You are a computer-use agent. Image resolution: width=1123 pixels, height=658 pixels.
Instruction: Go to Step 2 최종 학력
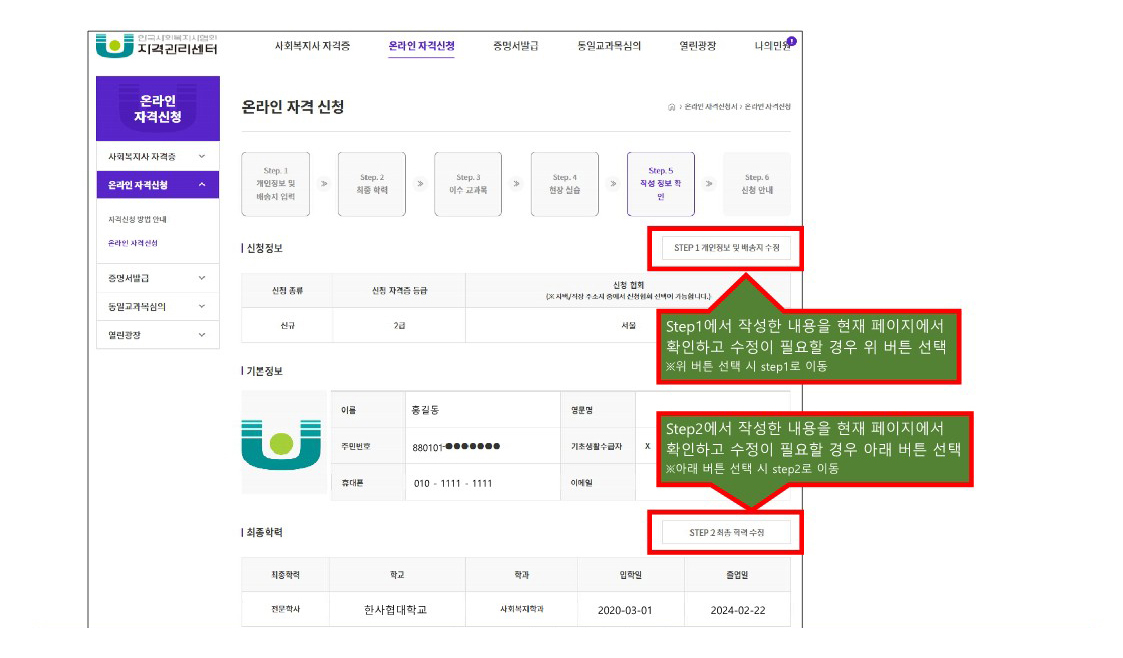click(x=372, y=184)
